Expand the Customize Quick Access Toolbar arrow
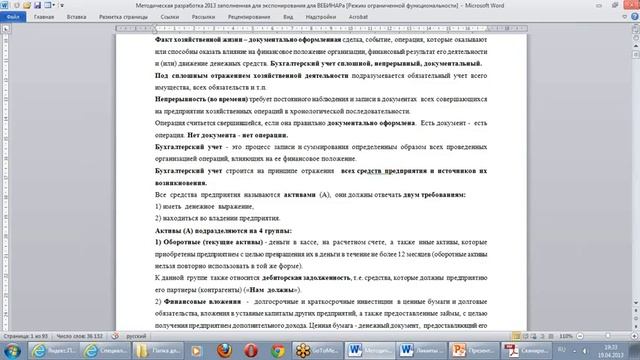The width and height of the screenshot is (640, 360). pos(62,5)
